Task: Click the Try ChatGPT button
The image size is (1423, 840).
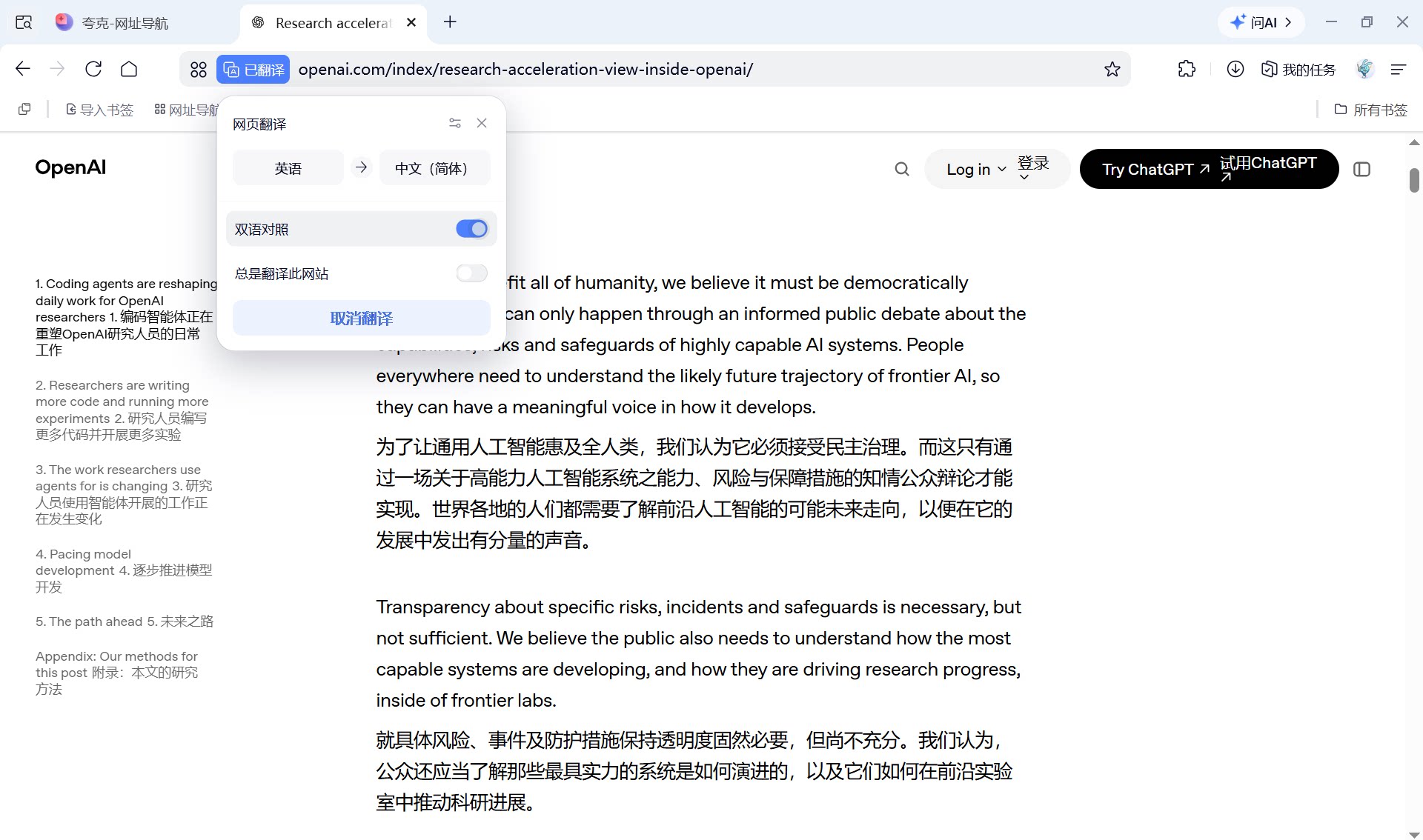Action: point(1210,169)
